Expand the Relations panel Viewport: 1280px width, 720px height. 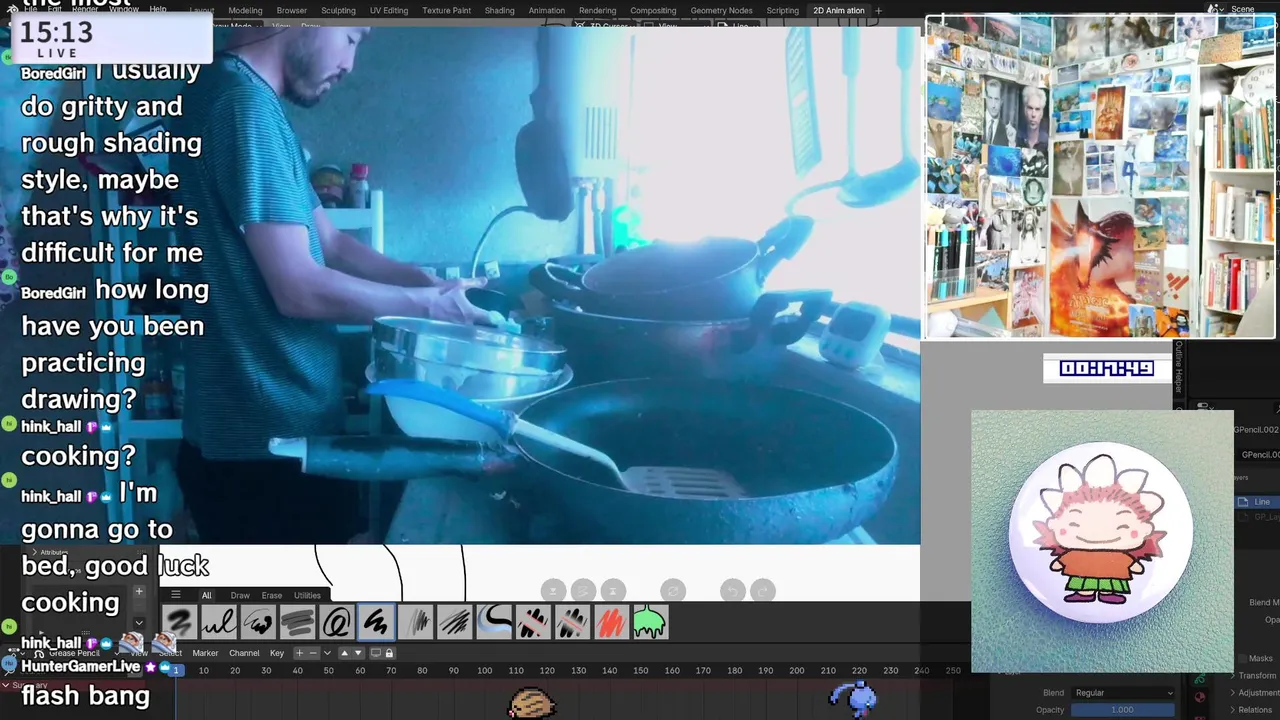(x=1250, y=710)
